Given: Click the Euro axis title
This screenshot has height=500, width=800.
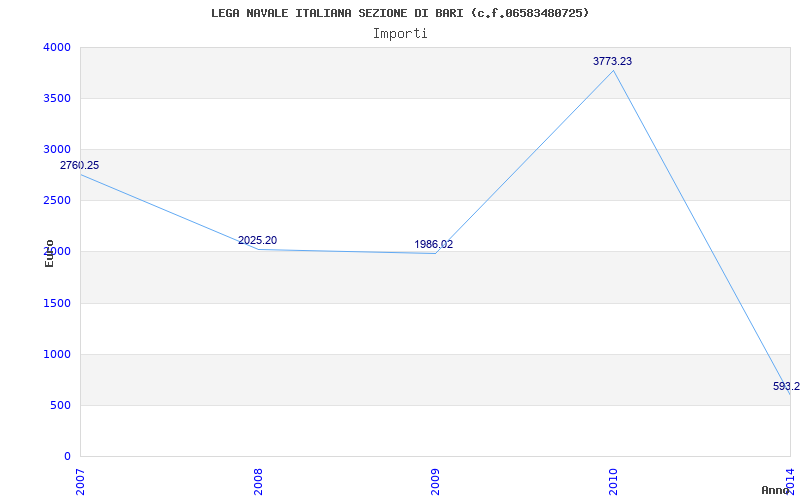Looking at the screenshot, I should point(49,253).
